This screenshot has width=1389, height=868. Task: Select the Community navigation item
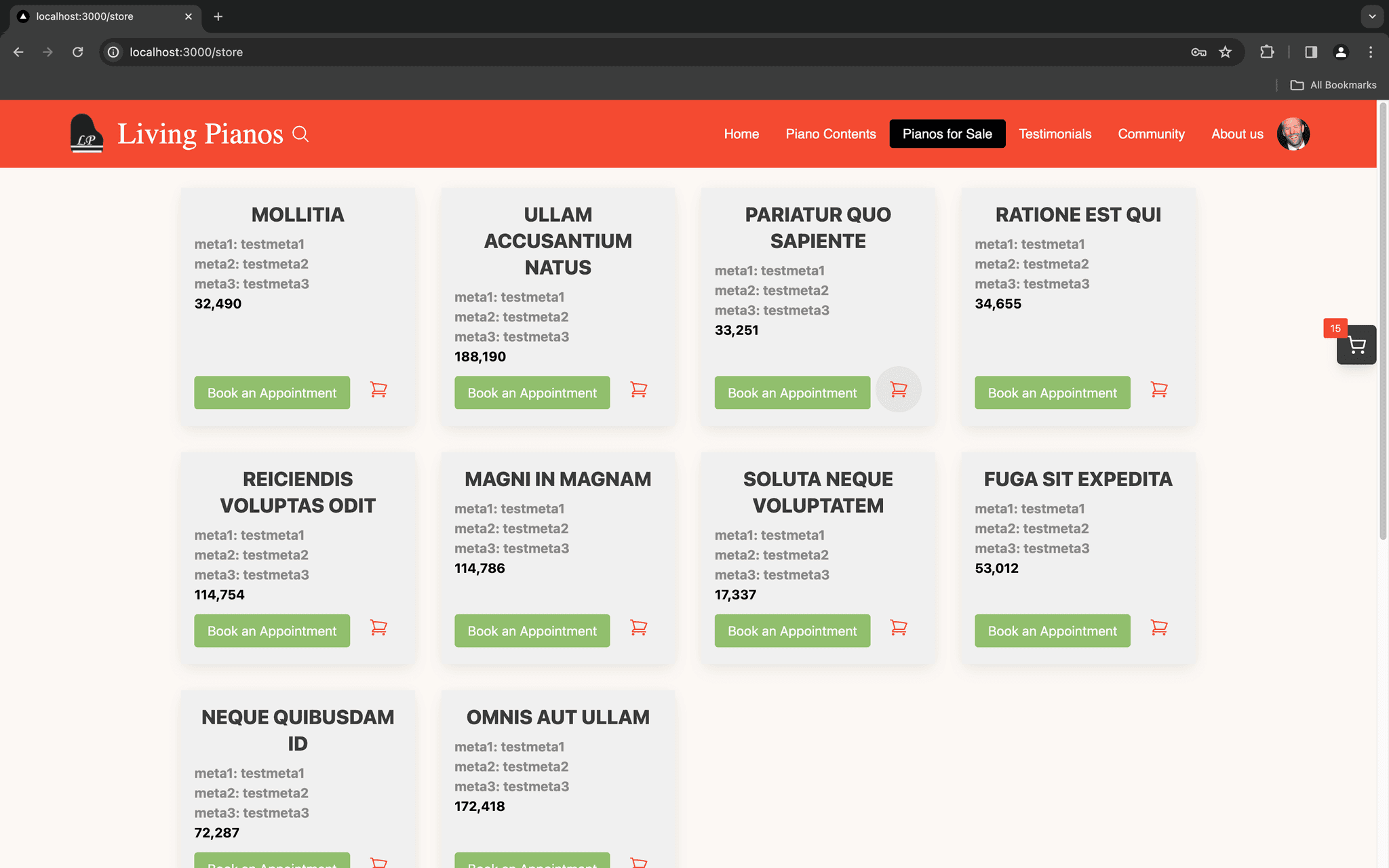coord(1151,134)
